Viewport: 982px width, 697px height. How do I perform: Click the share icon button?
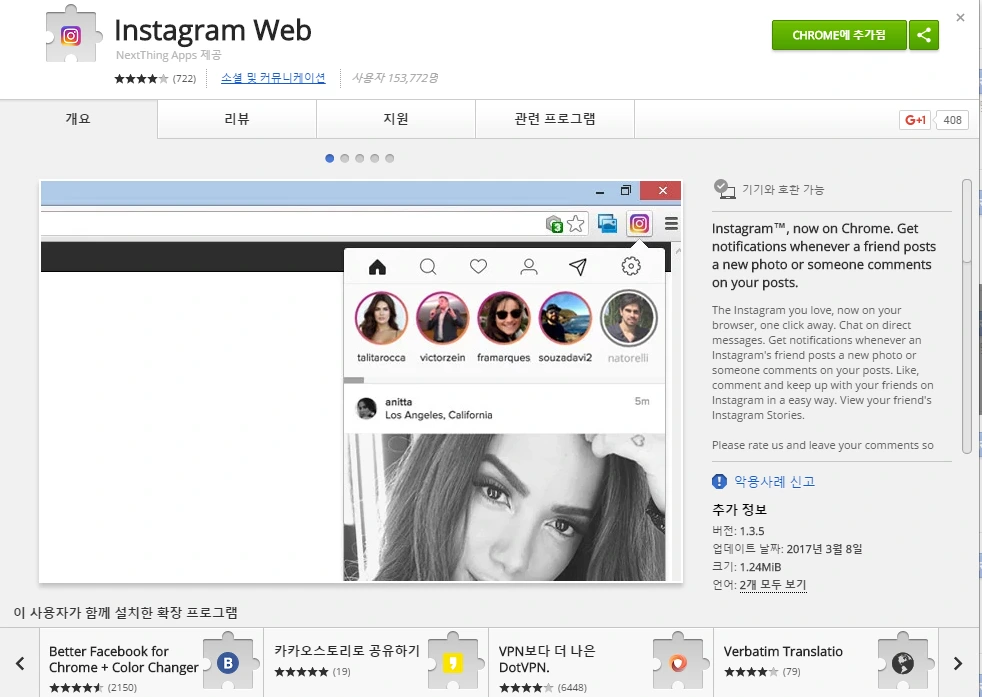924,35
